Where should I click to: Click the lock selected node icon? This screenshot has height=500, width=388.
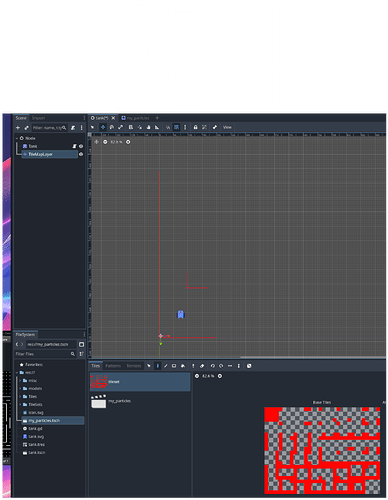195,127
